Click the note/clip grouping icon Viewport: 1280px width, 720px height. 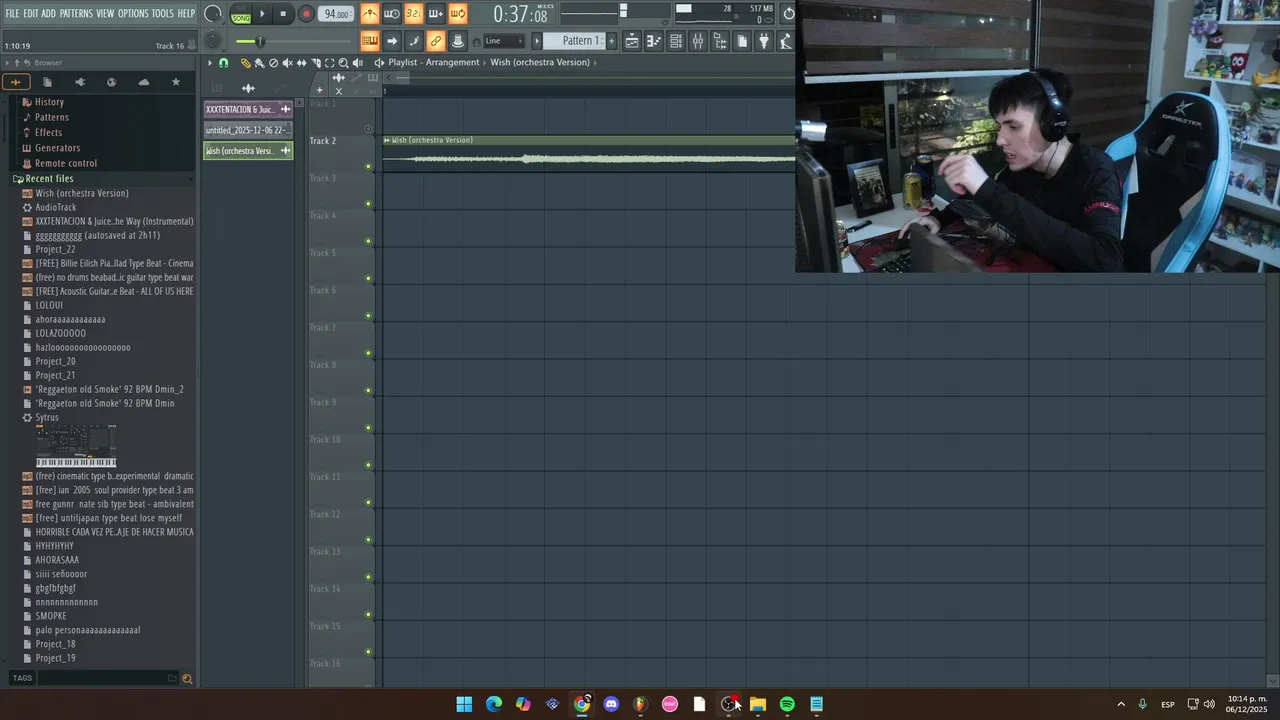[413, 41]
